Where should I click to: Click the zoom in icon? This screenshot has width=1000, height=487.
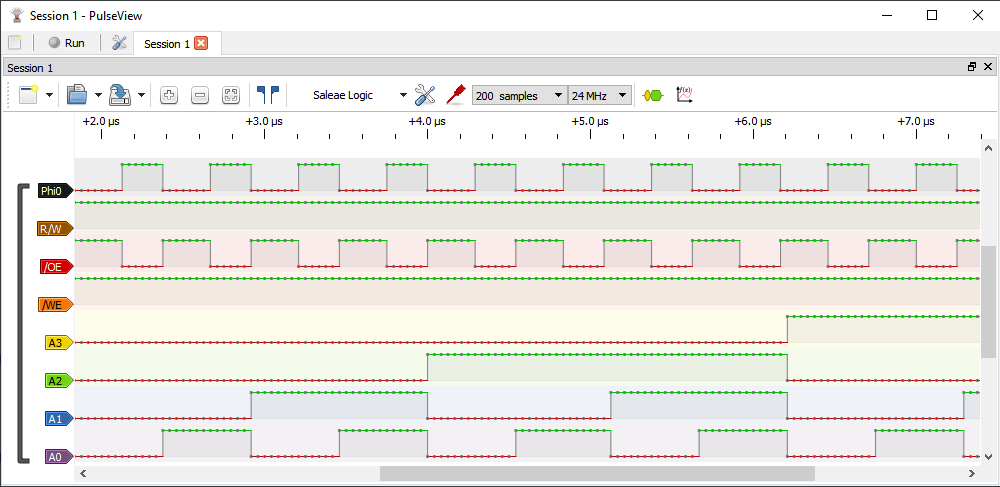click(x=169, y=95)
